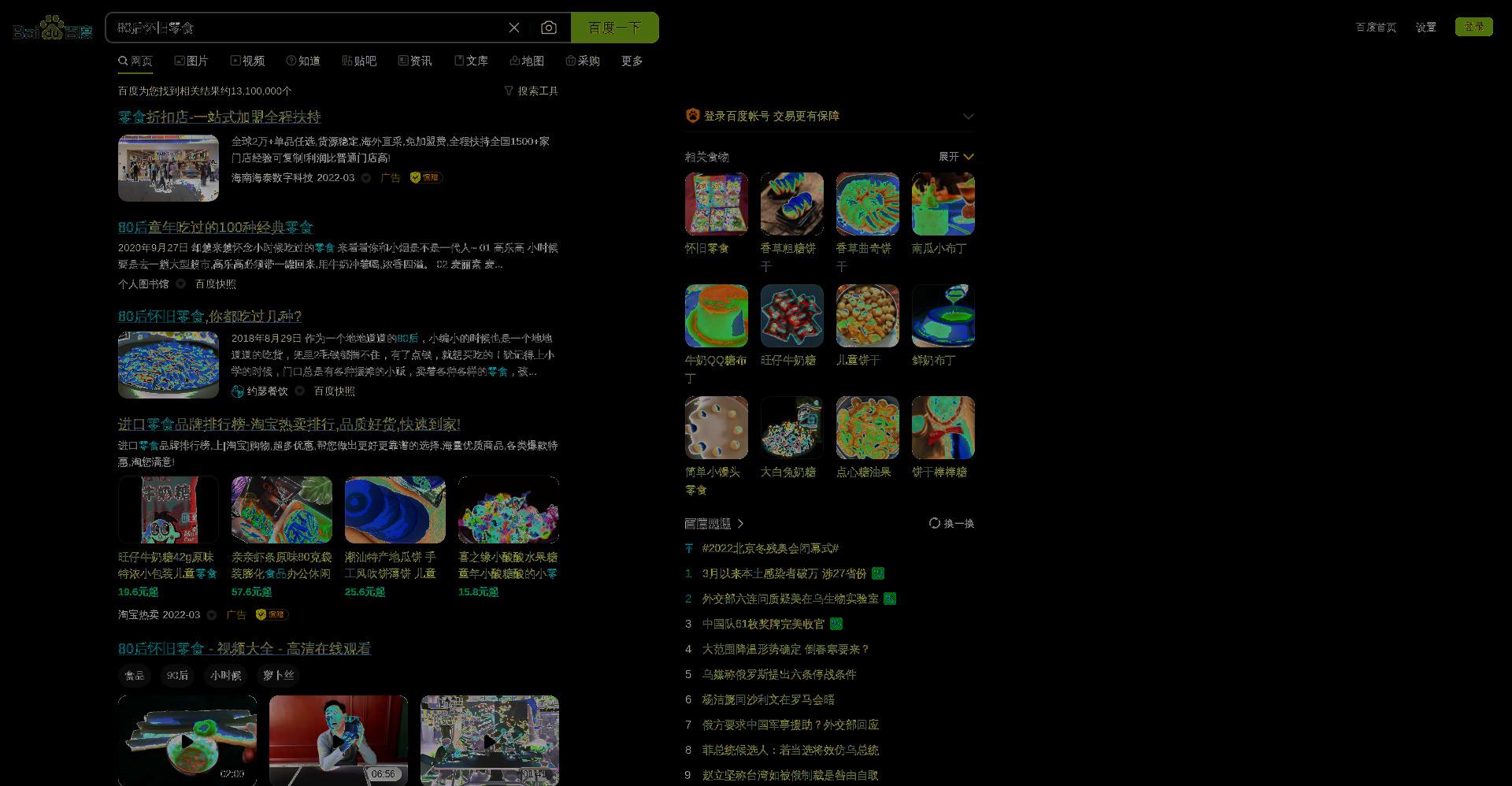The width and height of the screenshot is (1512, 786).
Task: Refresh hot list with 换一换
Action: (x=951, y=523)
